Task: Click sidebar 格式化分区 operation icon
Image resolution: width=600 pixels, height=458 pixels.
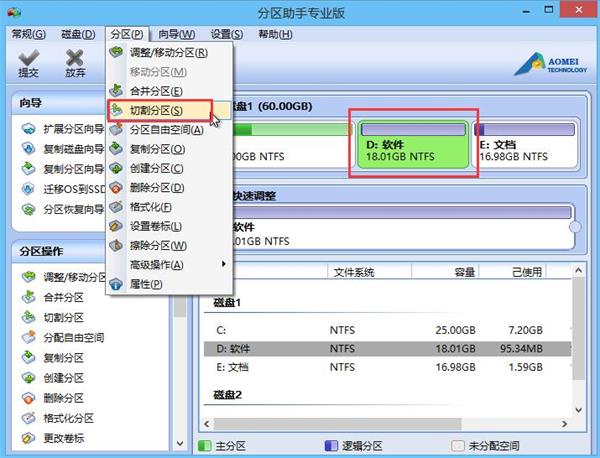Action: [29, 418]
